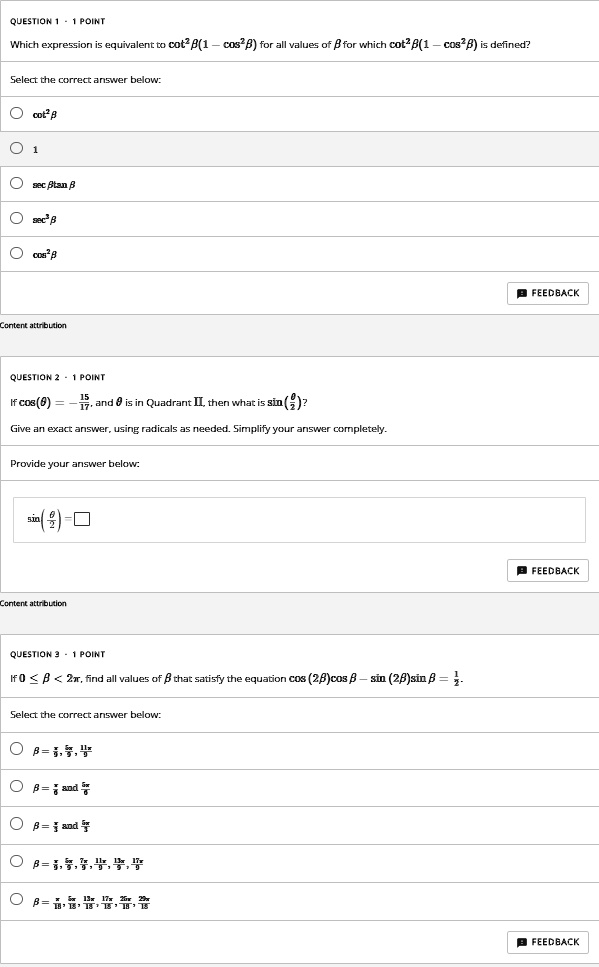This screenshot has width=599, height=967.
Task: Click the FEEDBACK button for Question 2
Action: [x=548, y=570]
